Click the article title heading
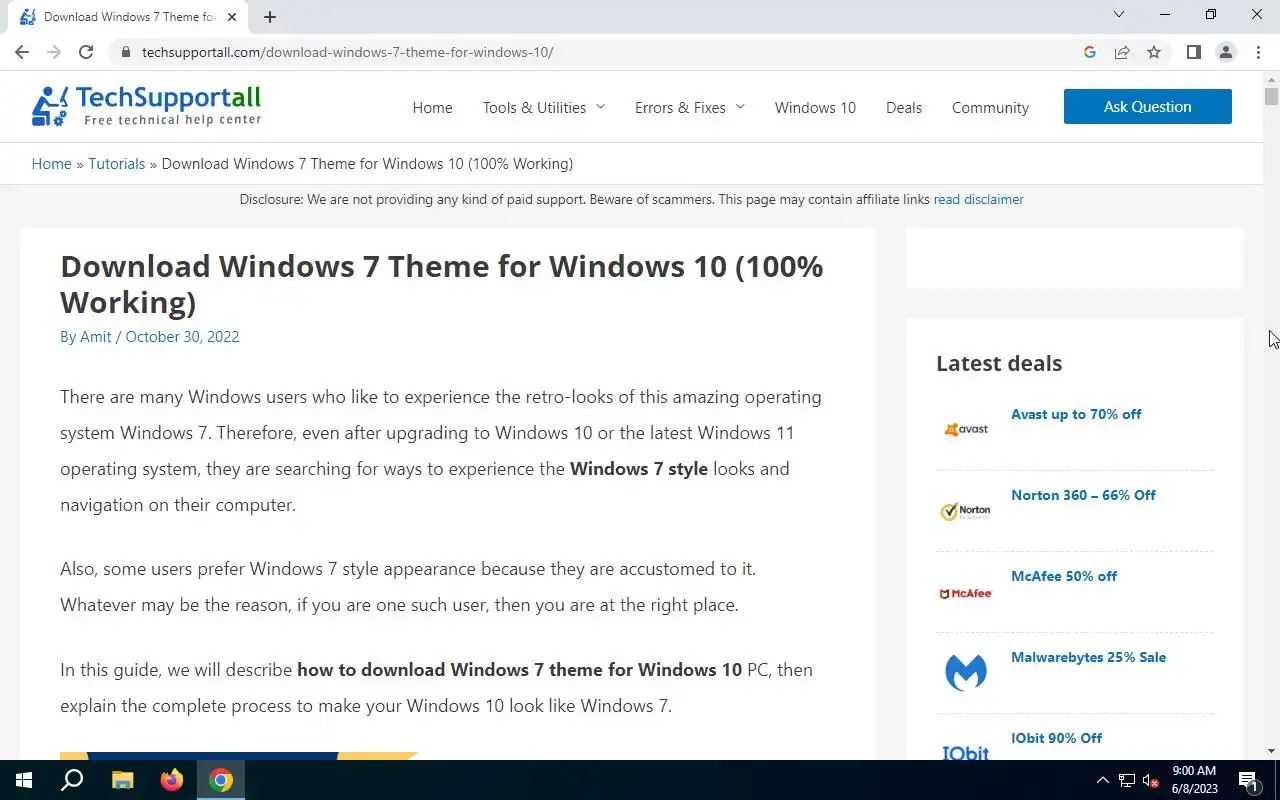1280x800 pixels. click(x=442, y=284)
